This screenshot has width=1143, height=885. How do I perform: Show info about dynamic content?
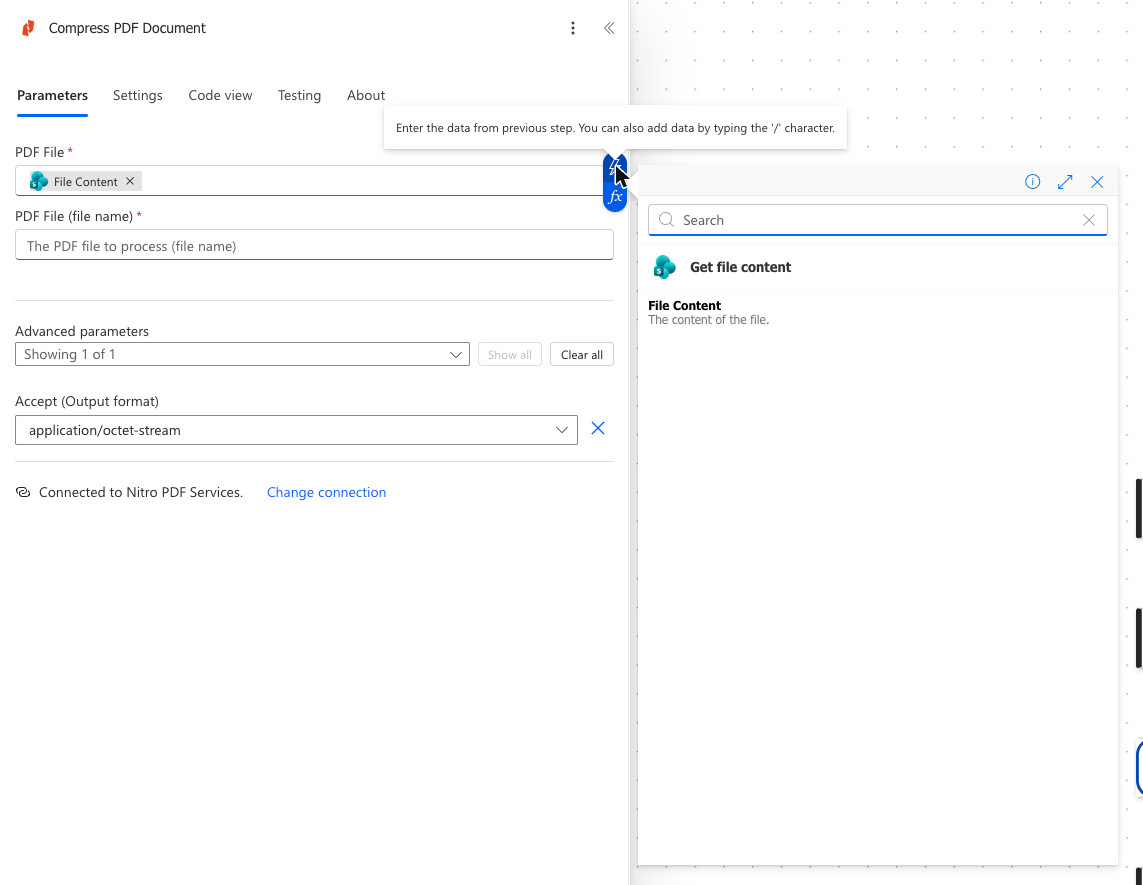[1032, 182]
